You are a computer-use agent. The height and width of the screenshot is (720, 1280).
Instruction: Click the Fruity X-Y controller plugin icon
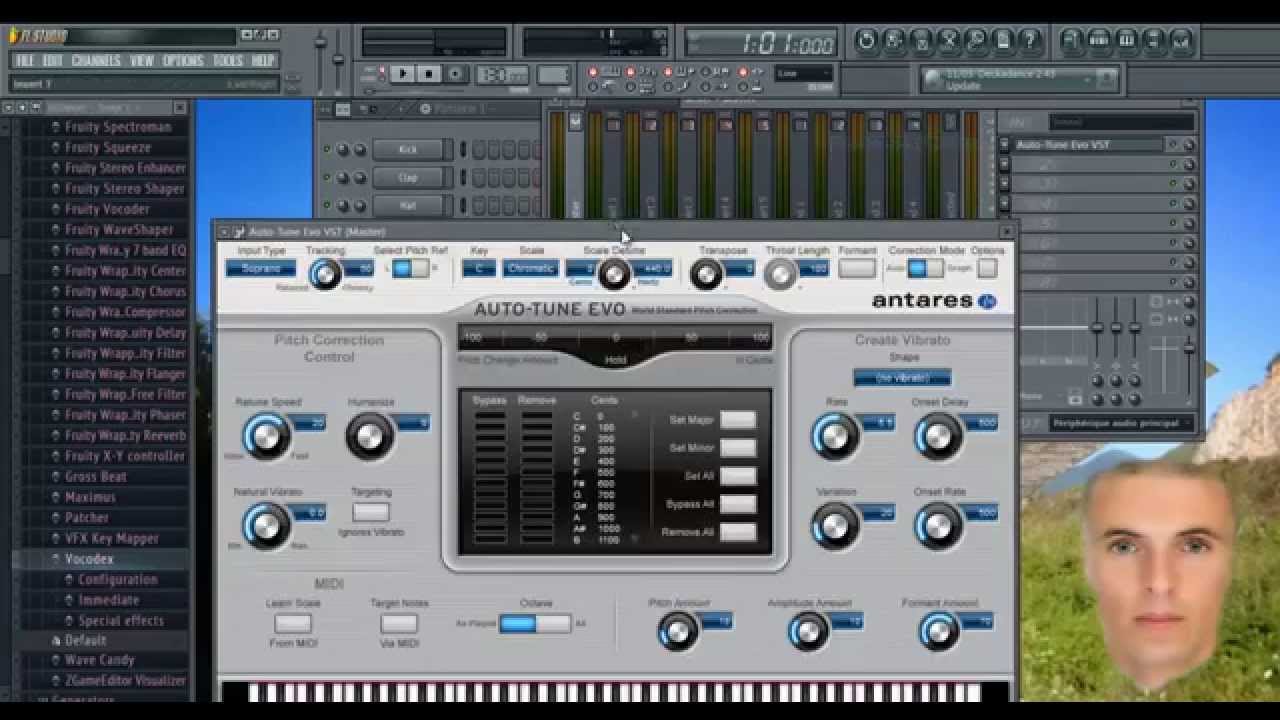(56, 456)
